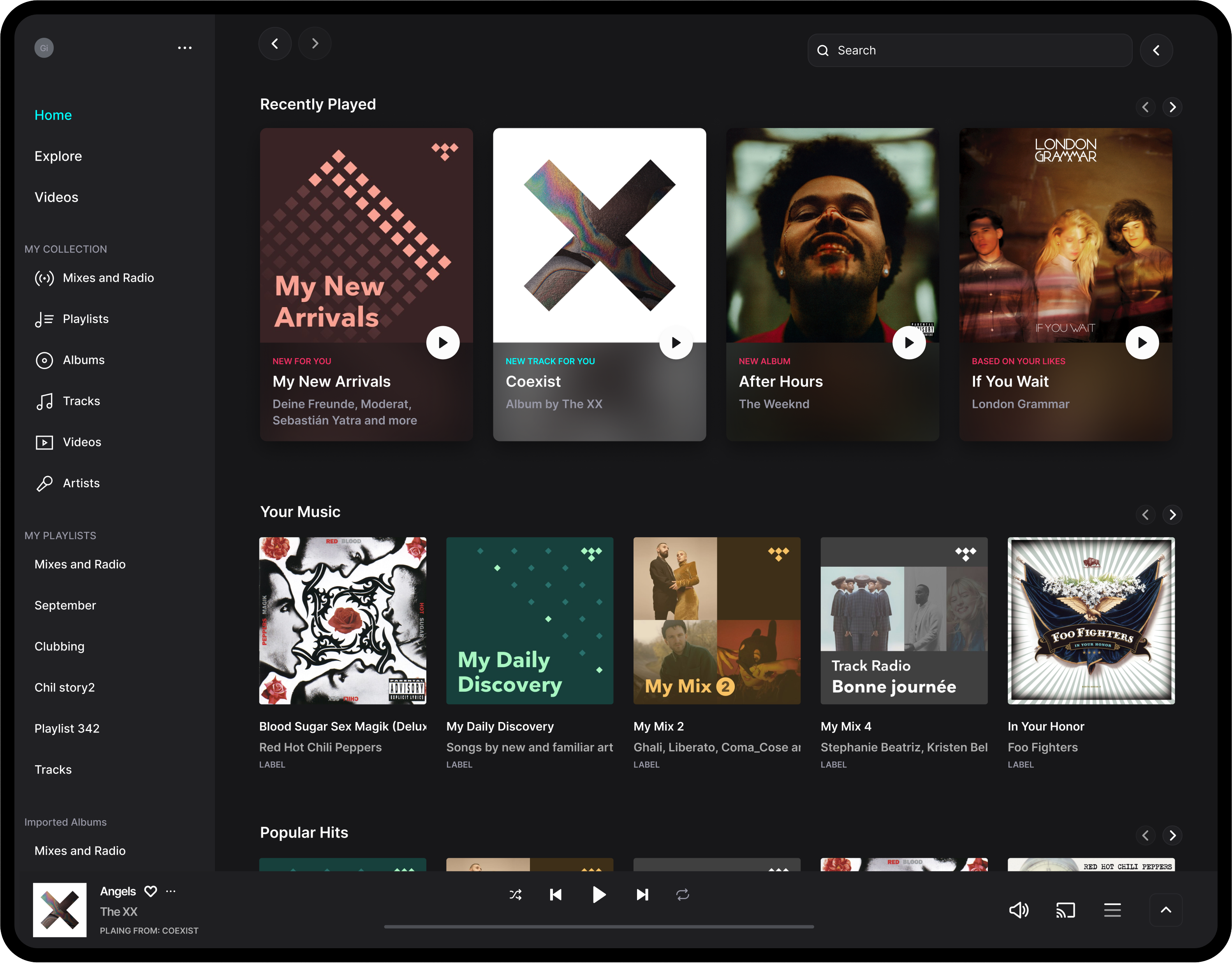Play the After Hours album card
The width and height of the screenshot is (1232, 963).
(x=909, y=342)
